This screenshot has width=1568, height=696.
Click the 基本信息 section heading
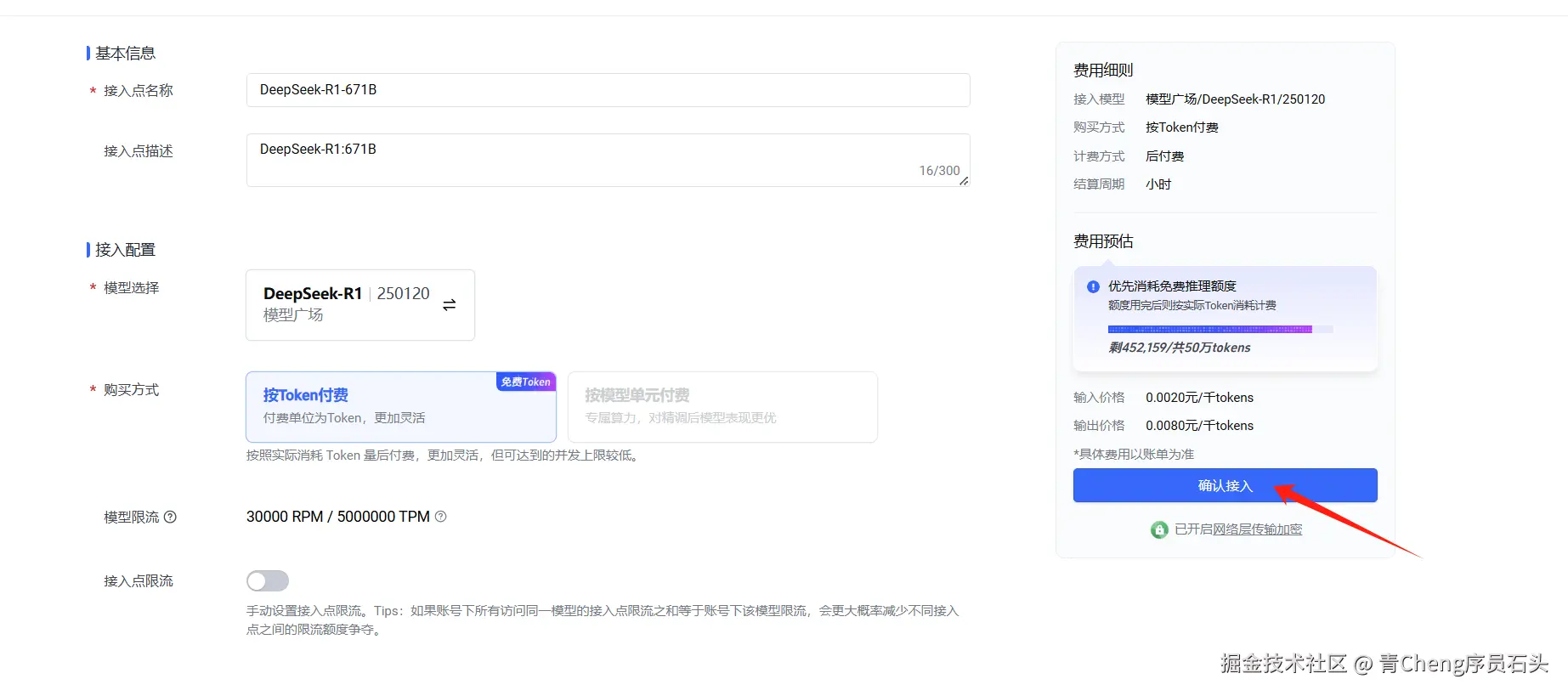point(125,54)
